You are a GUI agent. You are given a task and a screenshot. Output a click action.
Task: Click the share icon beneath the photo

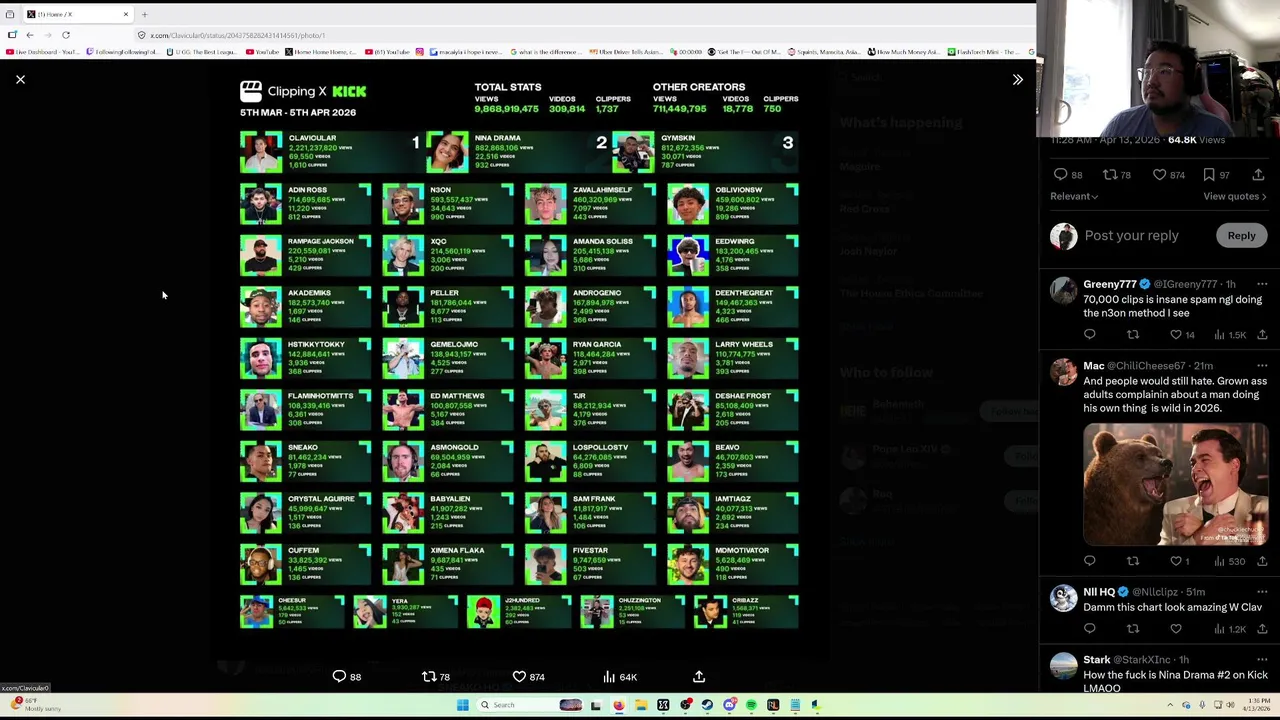click(699, 677)
